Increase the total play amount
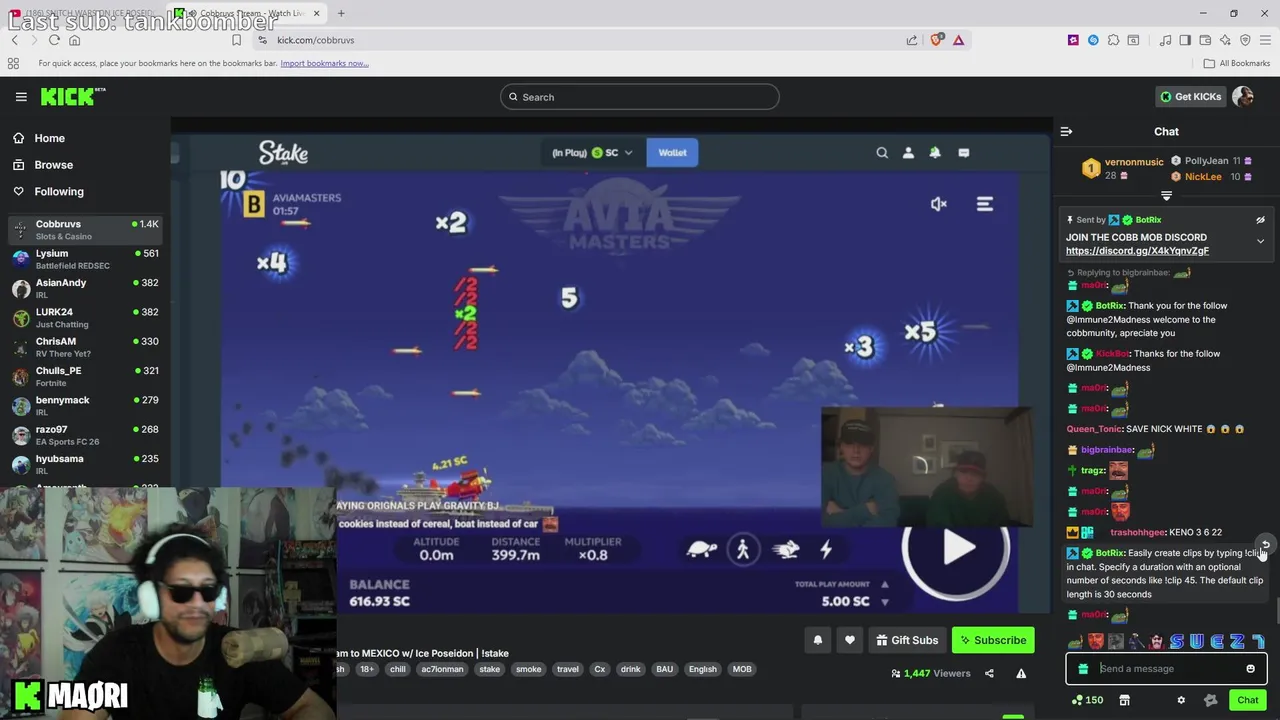 884,584
